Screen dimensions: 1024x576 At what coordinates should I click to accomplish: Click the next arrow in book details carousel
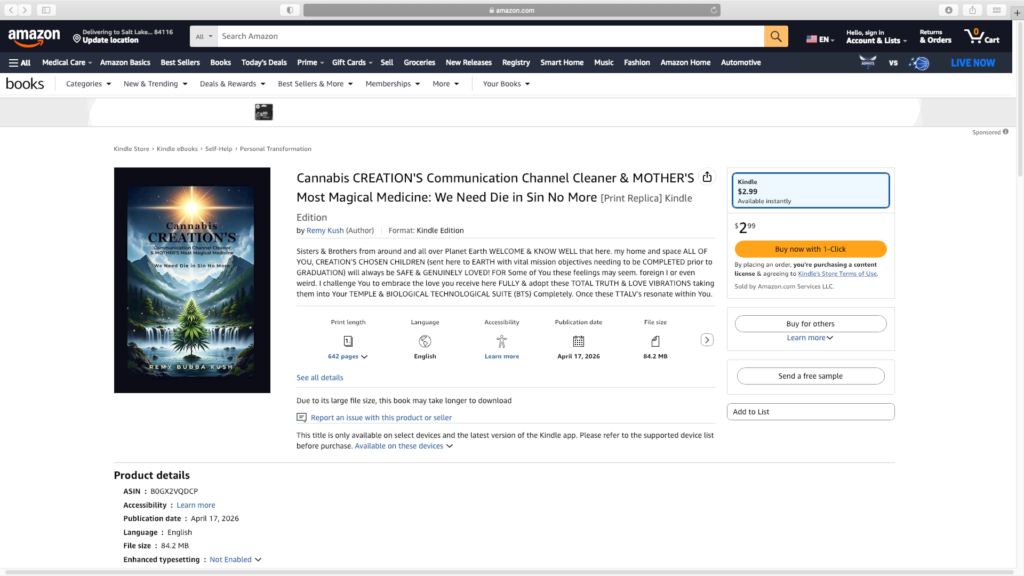pyautogui.click(x=707, y=340)
